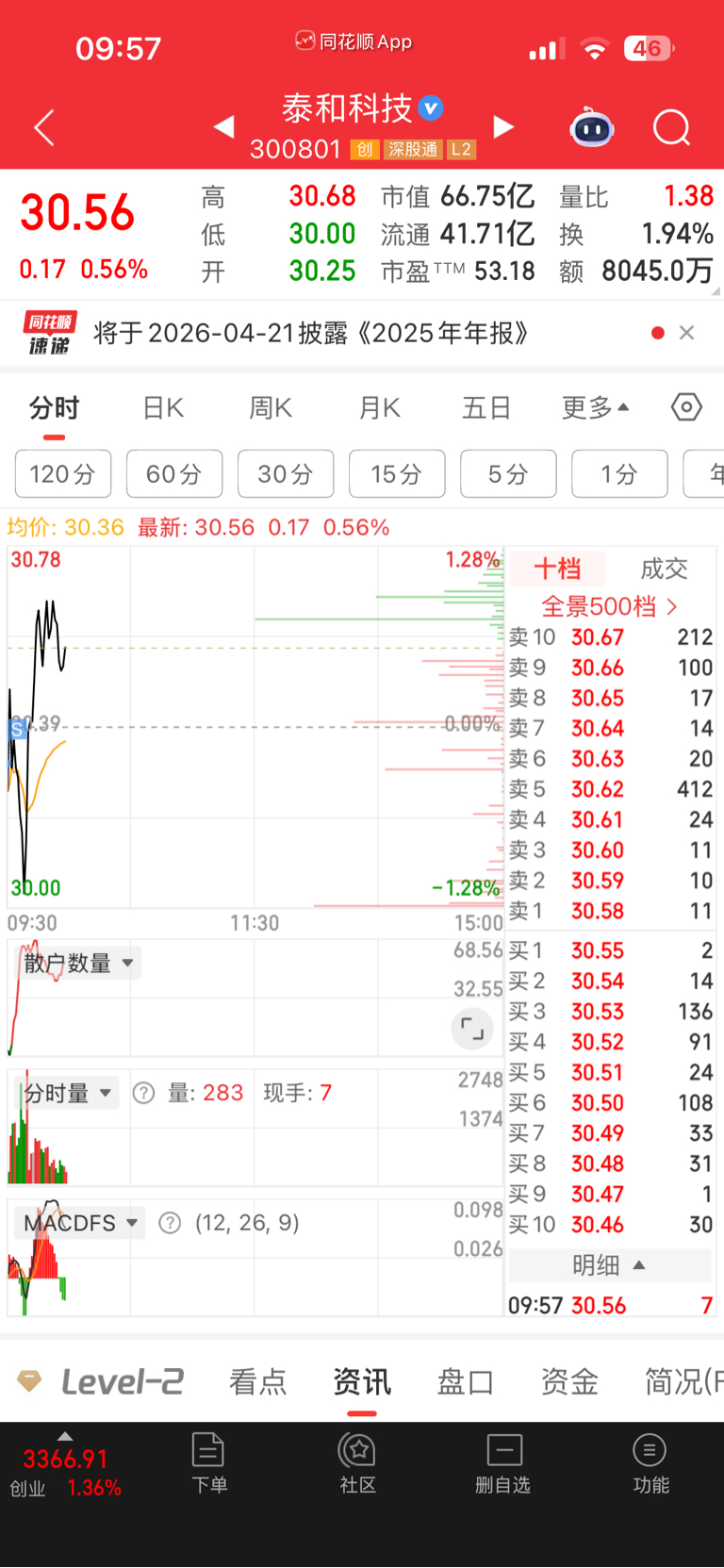Screen dimensions: 724x1568
Task: Tap the 买6 row at 30.50
Action: [x=611, y=1103]
